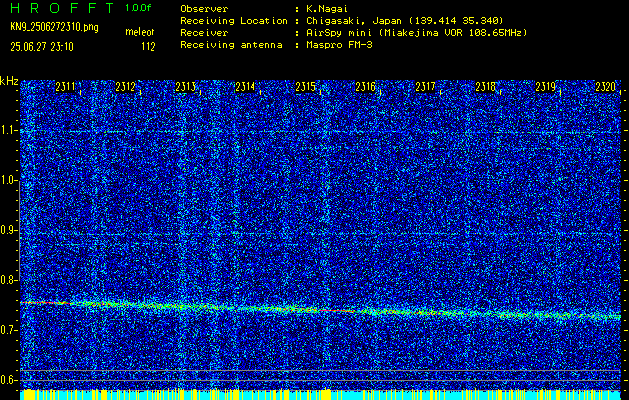
Task: Click the Observer field label
Action: pos(204,8)
